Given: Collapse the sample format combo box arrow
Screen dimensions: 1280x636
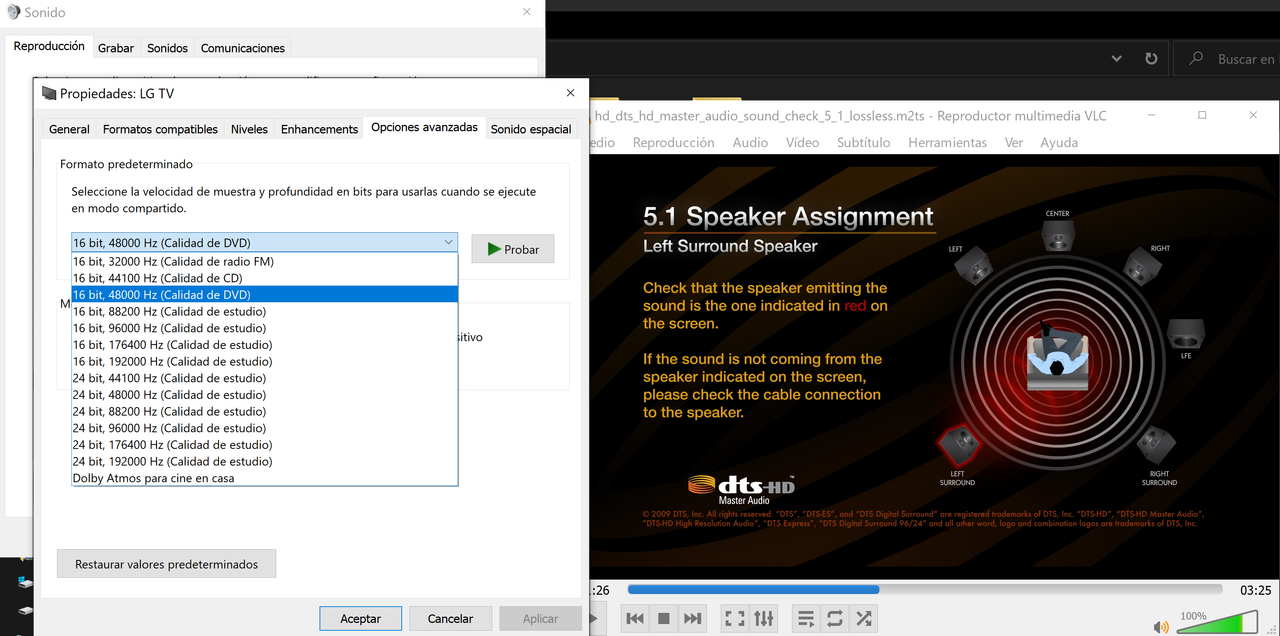Looking at the screenshot, I should click(448, 242).
